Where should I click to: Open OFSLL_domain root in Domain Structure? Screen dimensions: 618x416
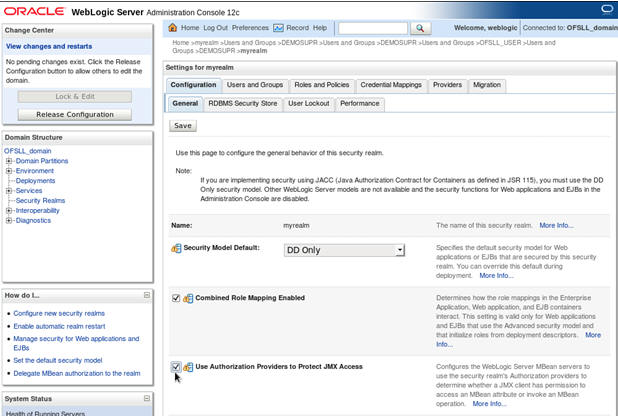click(28, 151)
